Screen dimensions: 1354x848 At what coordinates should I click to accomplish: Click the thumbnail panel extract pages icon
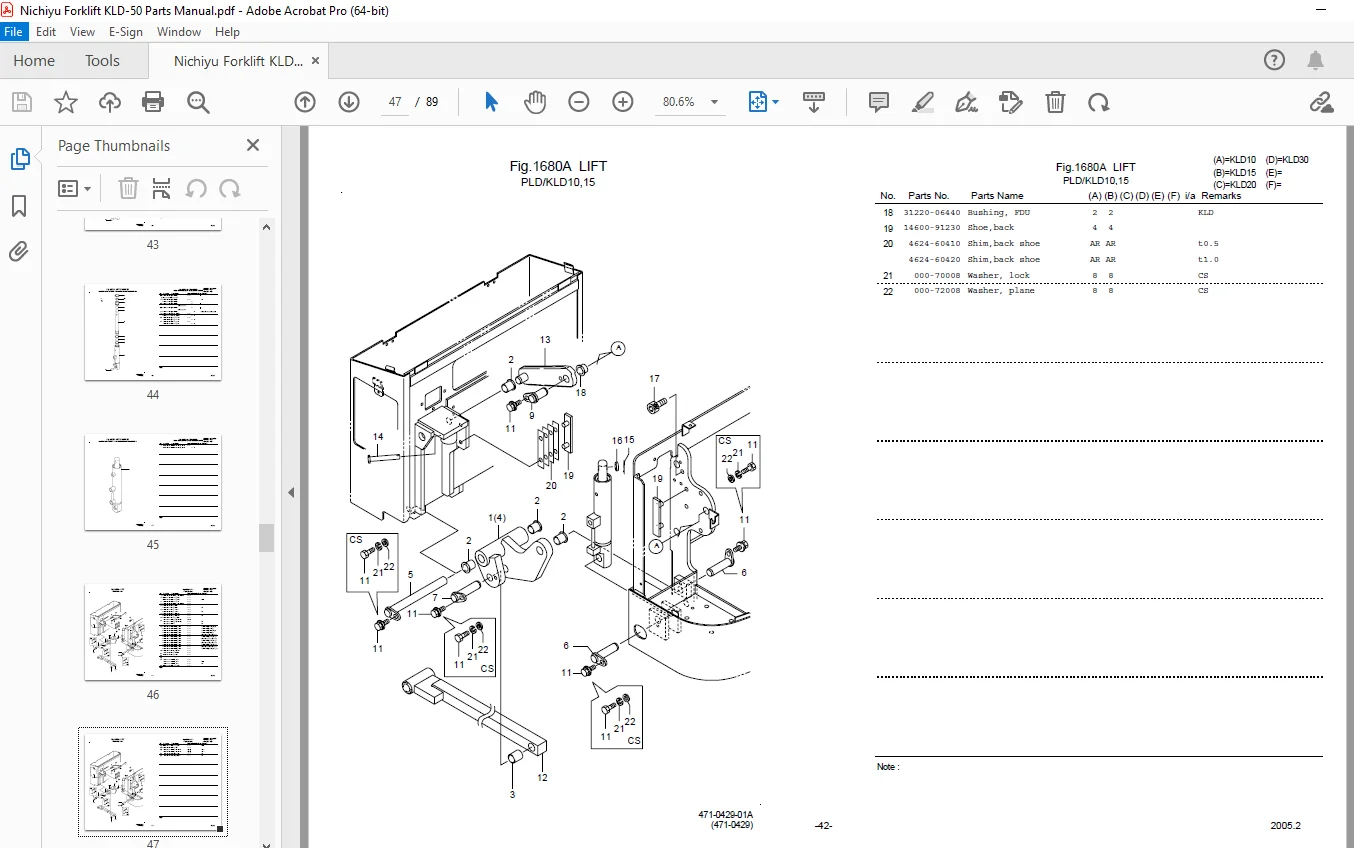pos(161,188)
